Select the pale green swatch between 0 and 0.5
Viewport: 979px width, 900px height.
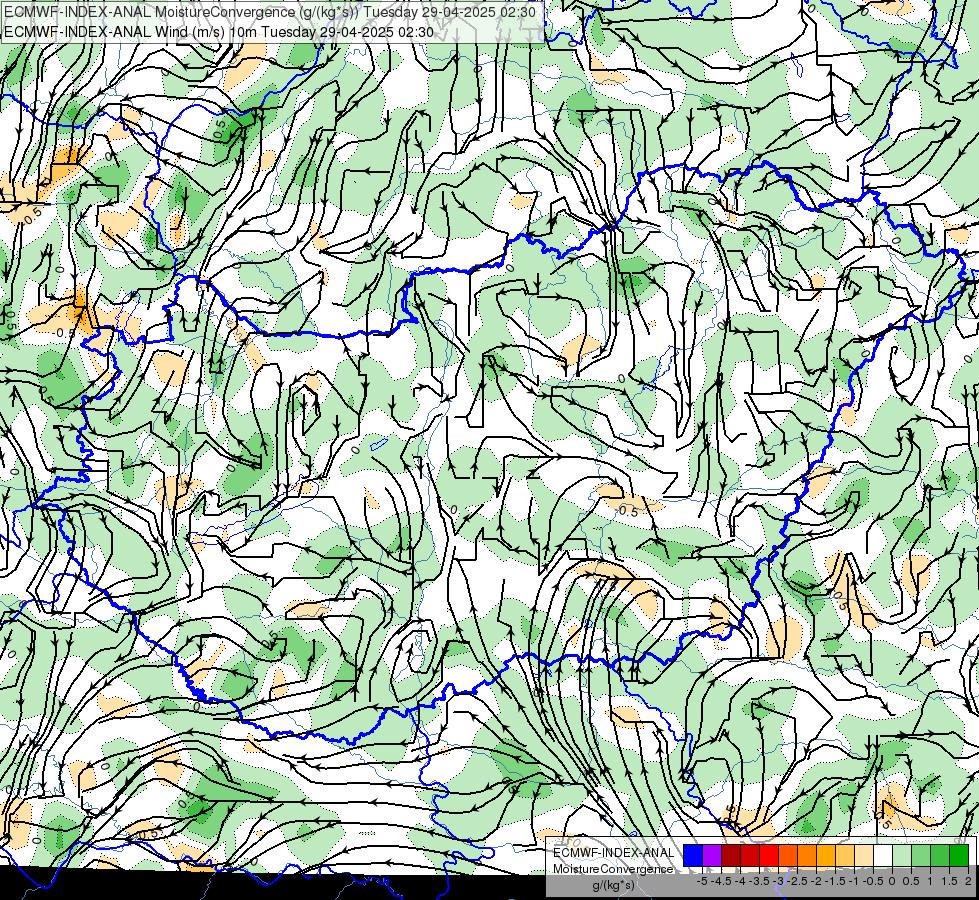pos(902,855)
